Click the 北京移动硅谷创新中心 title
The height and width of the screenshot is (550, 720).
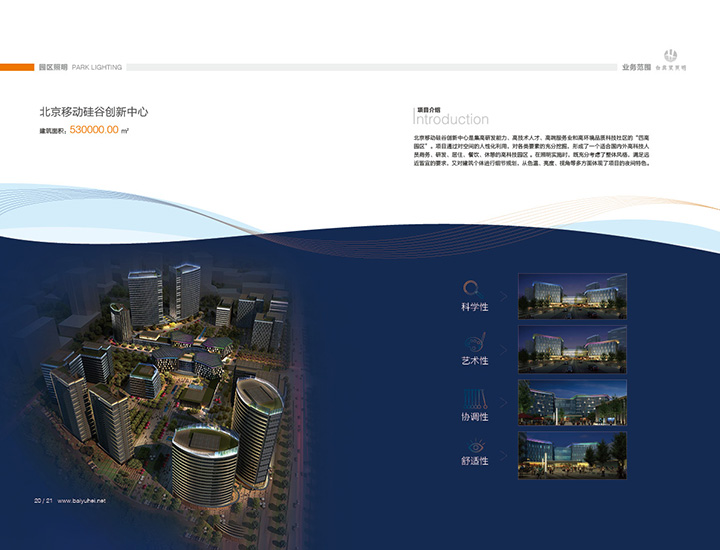[x=94, y=112]
